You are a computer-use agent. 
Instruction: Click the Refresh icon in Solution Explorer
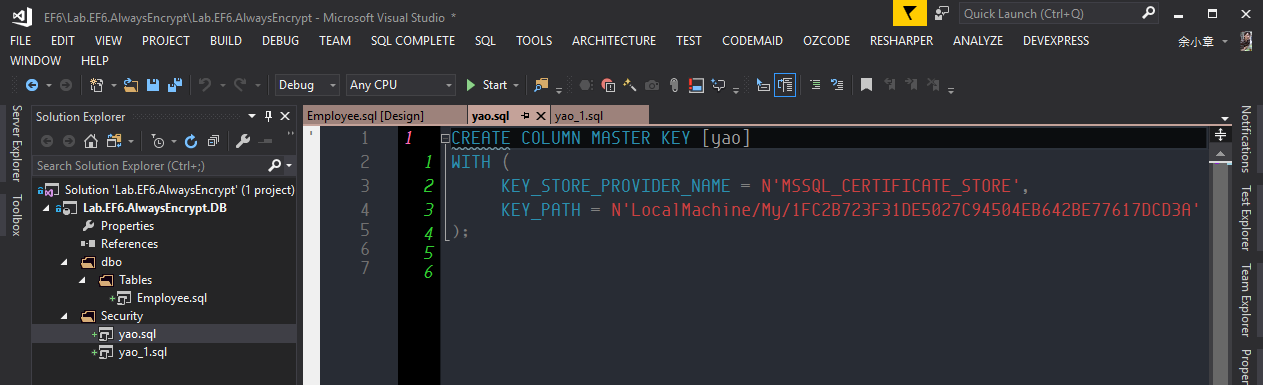(190, 141)
